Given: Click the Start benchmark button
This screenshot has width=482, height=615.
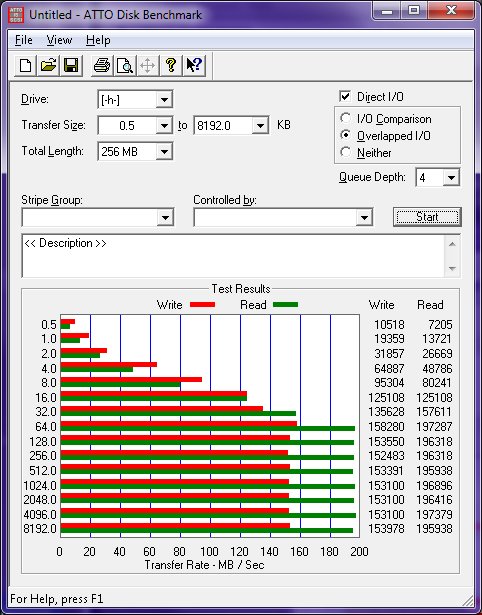Looking at the screenshot, I should pyautogui.click(x=427, y=217).
